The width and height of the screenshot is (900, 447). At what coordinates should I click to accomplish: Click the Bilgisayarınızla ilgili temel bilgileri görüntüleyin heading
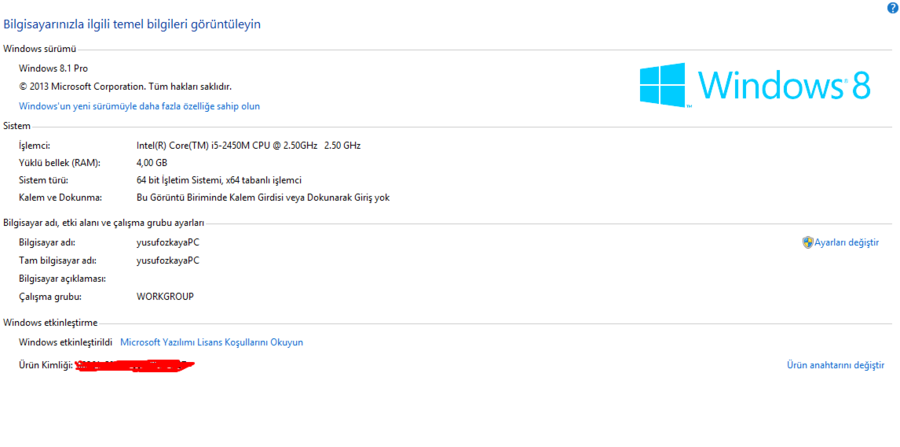coord(132,24)
